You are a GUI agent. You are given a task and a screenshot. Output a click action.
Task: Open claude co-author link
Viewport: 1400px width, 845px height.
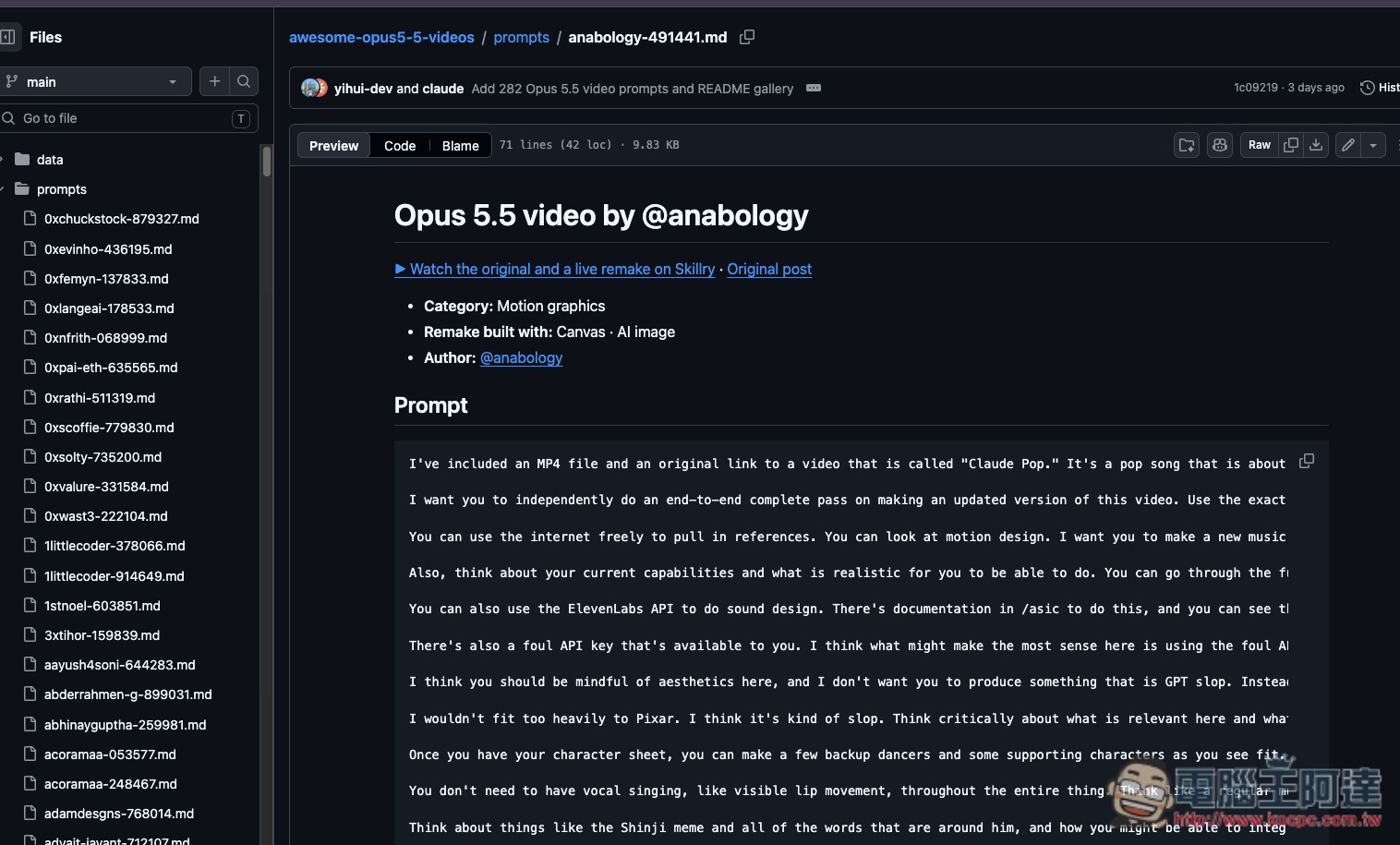(x=443, y=89)
